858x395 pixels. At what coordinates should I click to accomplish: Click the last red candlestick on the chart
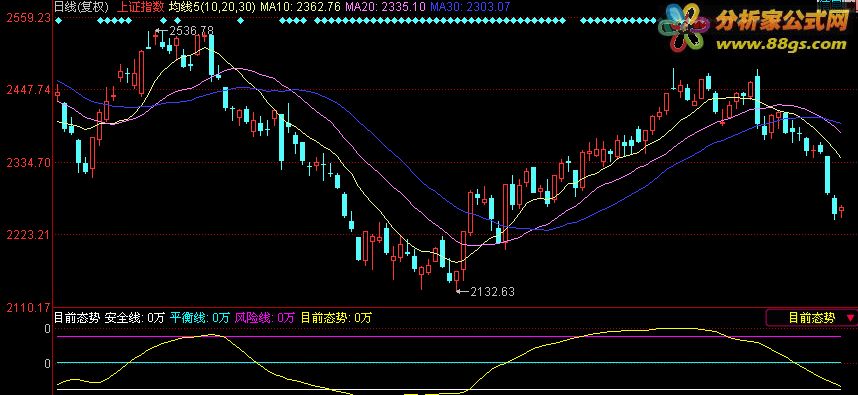pos(842,210)
